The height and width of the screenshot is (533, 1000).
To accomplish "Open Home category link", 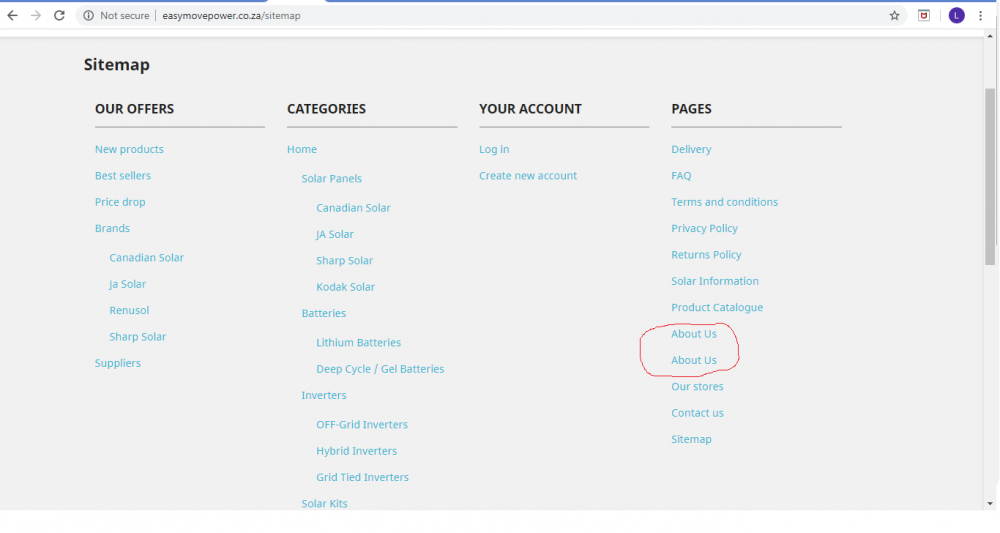I will click(302, 149).
